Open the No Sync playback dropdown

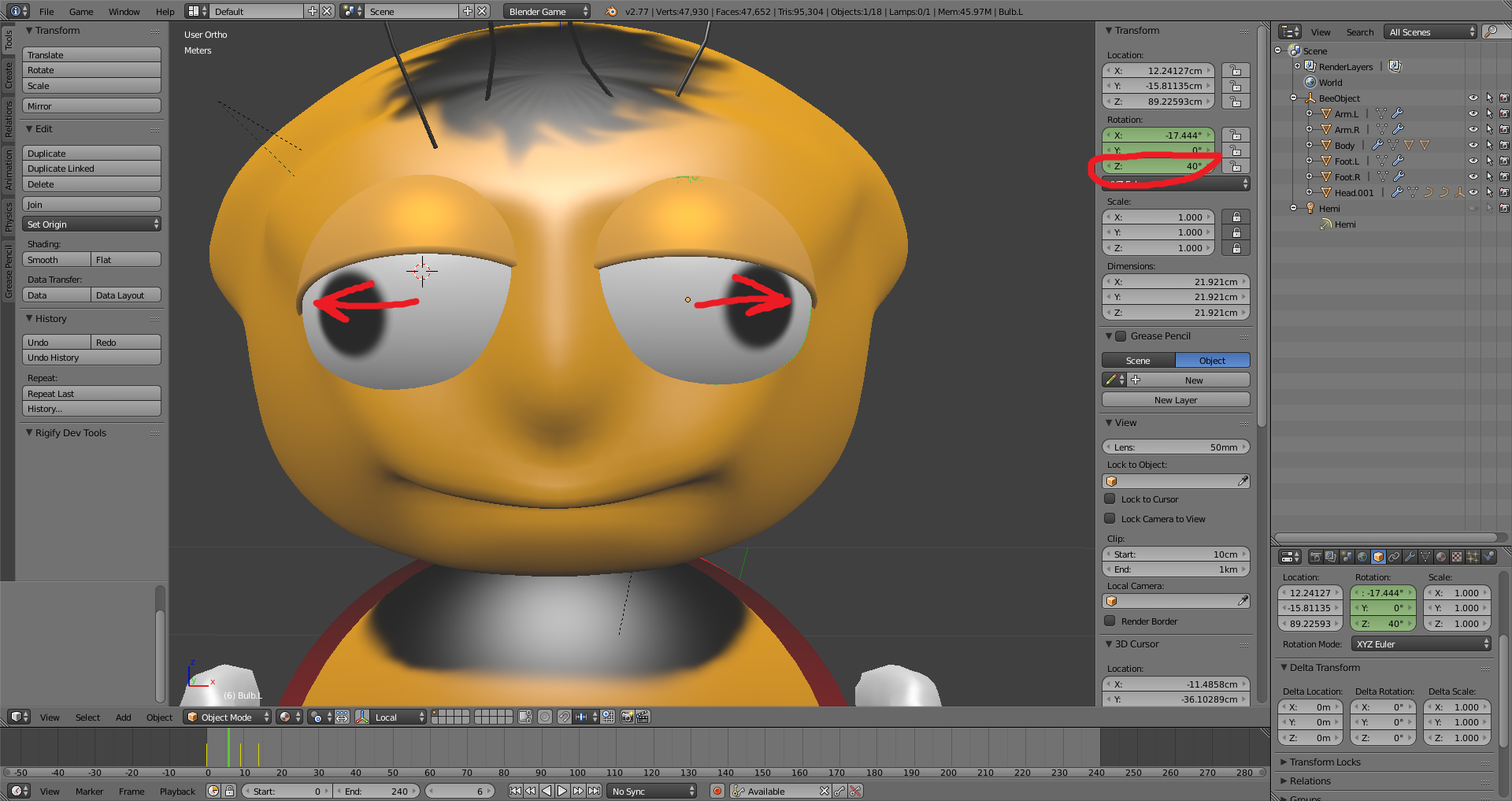coord(652,791)
